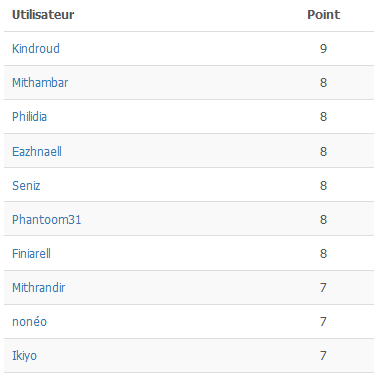Visit the nonéo user page

29,322
